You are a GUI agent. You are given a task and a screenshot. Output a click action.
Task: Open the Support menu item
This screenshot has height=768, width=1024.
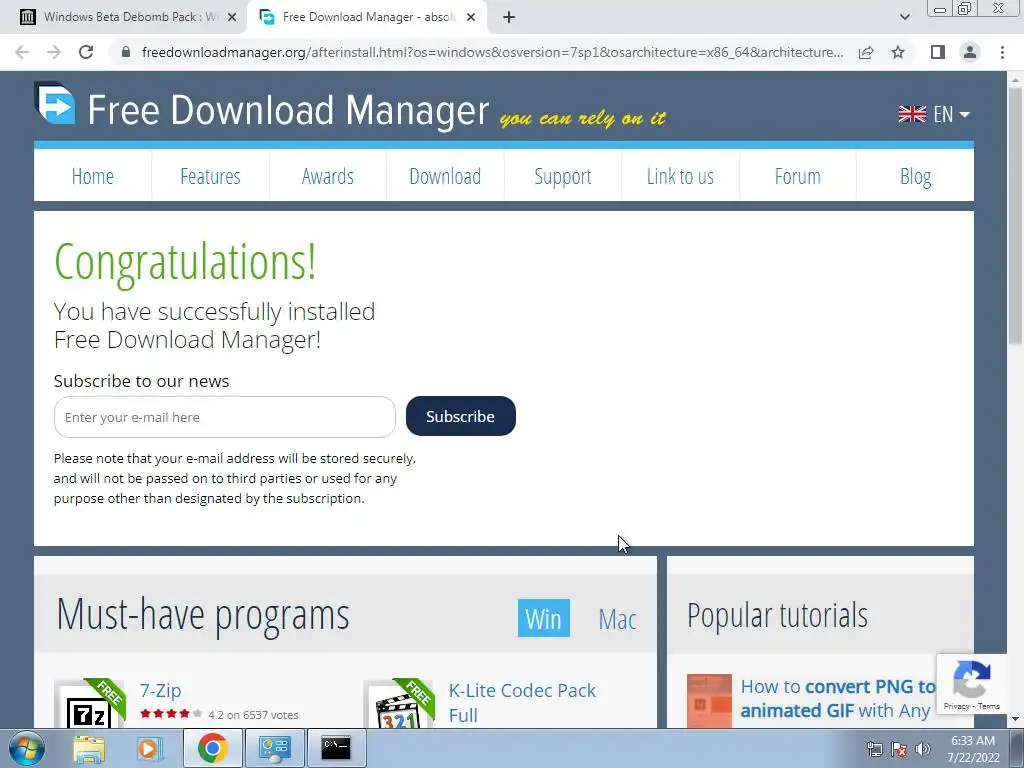[x=563, y=176]
